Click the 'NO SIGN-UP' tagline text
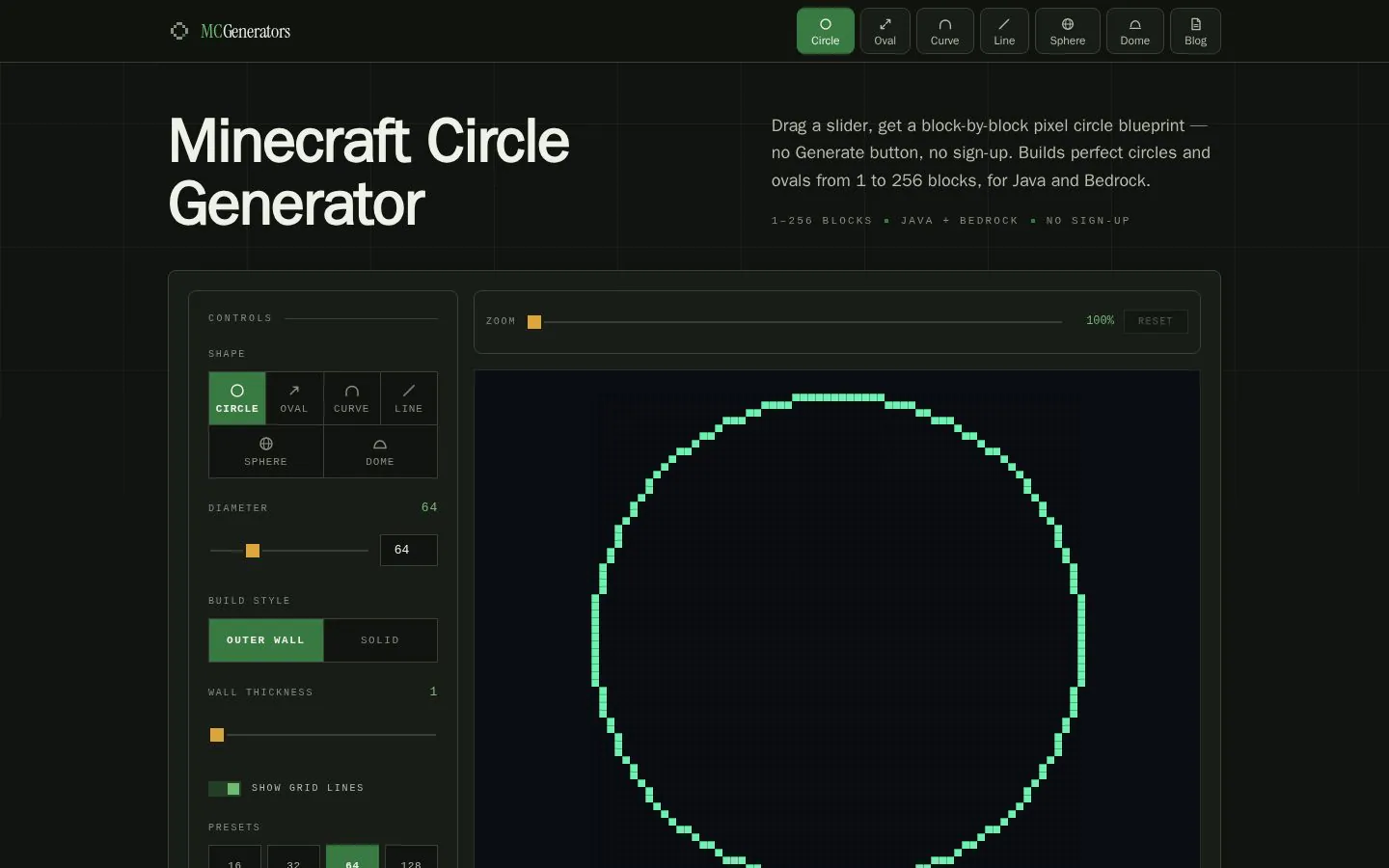Image resolution: width=1389 pixels, height=868 pixels. [x=1088, y=221]
